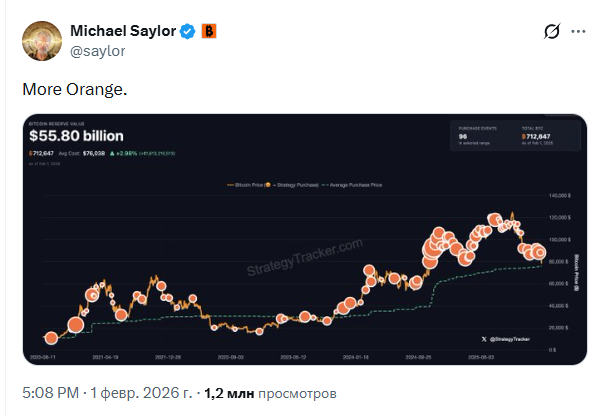Open the Grok actions icon
Viewport: 601px width, 416px height.
548,33
